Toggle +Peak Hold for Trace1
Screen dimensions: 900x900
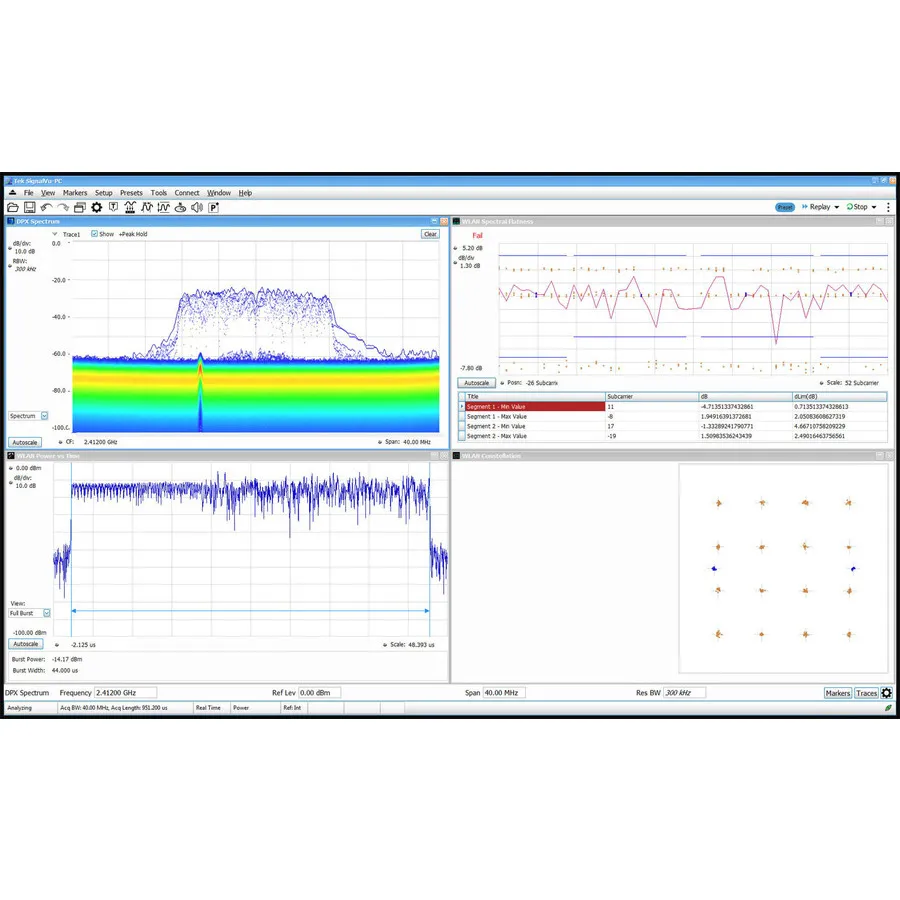[x=132, y=233]
